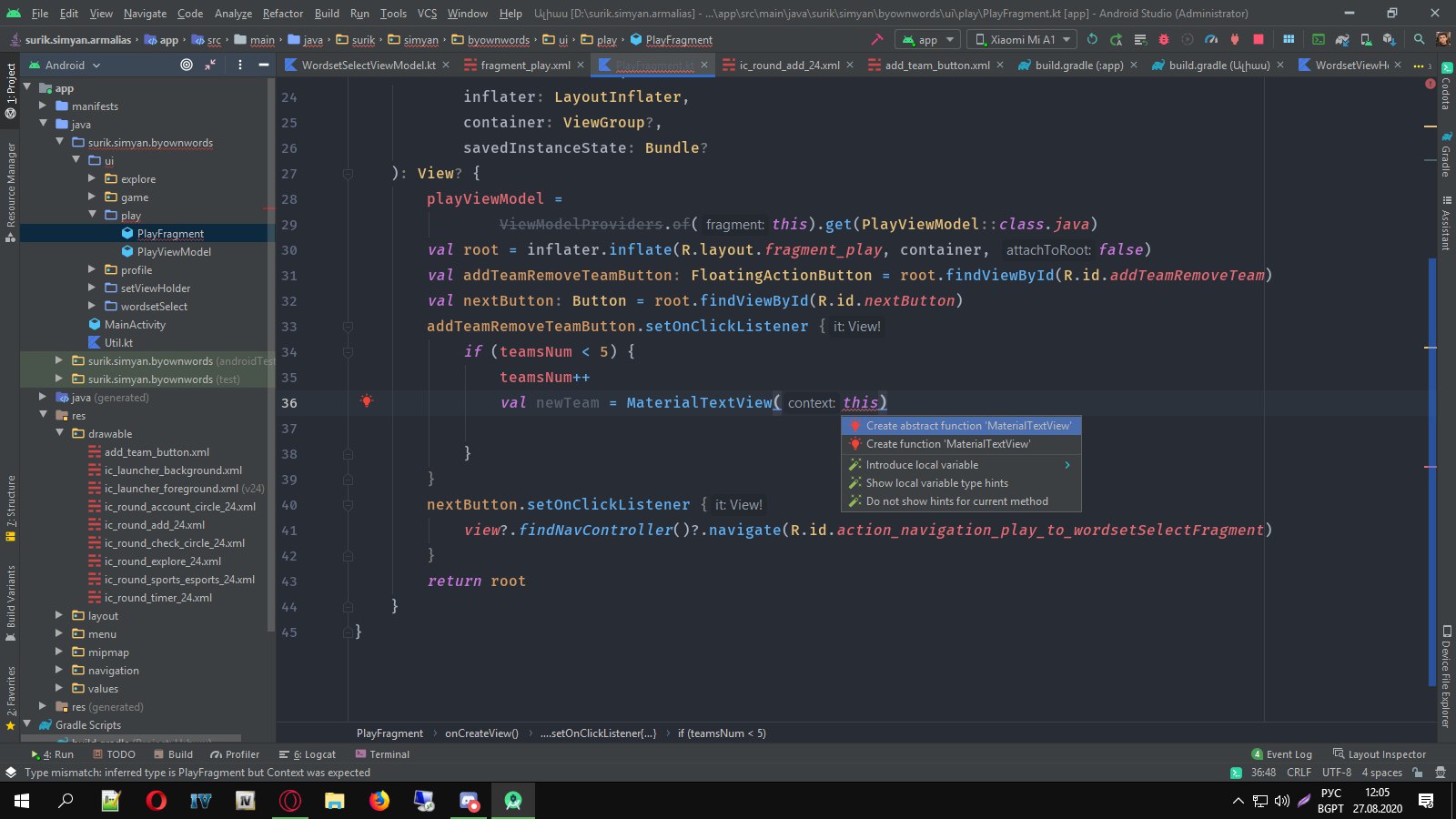Open the Gradle side panel

[1446, 155]
